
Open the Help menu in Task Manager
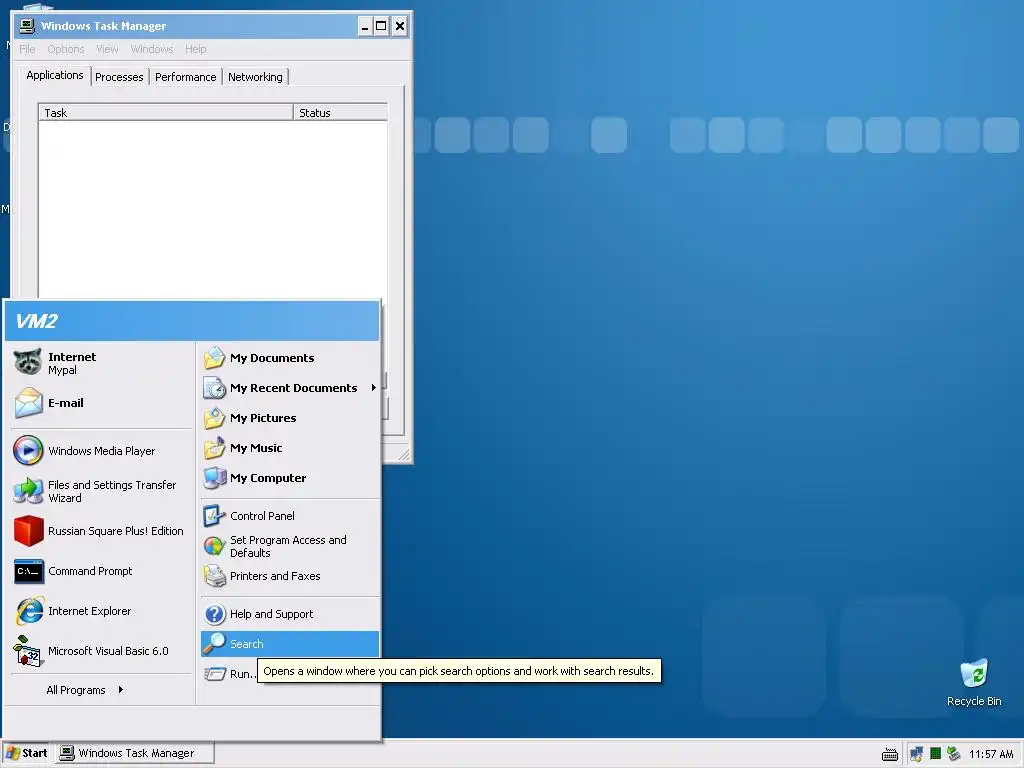[x=195, y=49]
